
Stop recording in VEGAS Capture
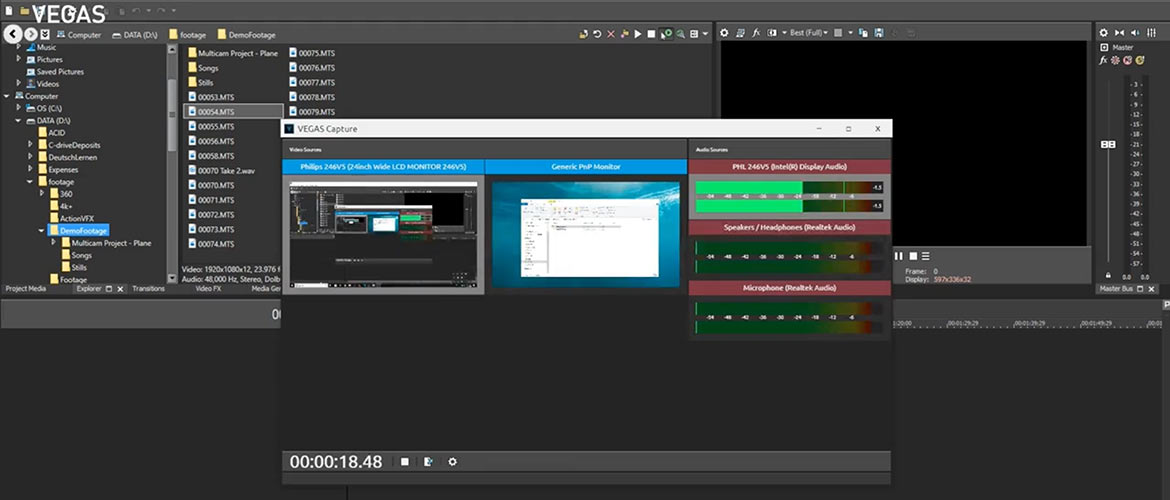(x=404, y=462)
